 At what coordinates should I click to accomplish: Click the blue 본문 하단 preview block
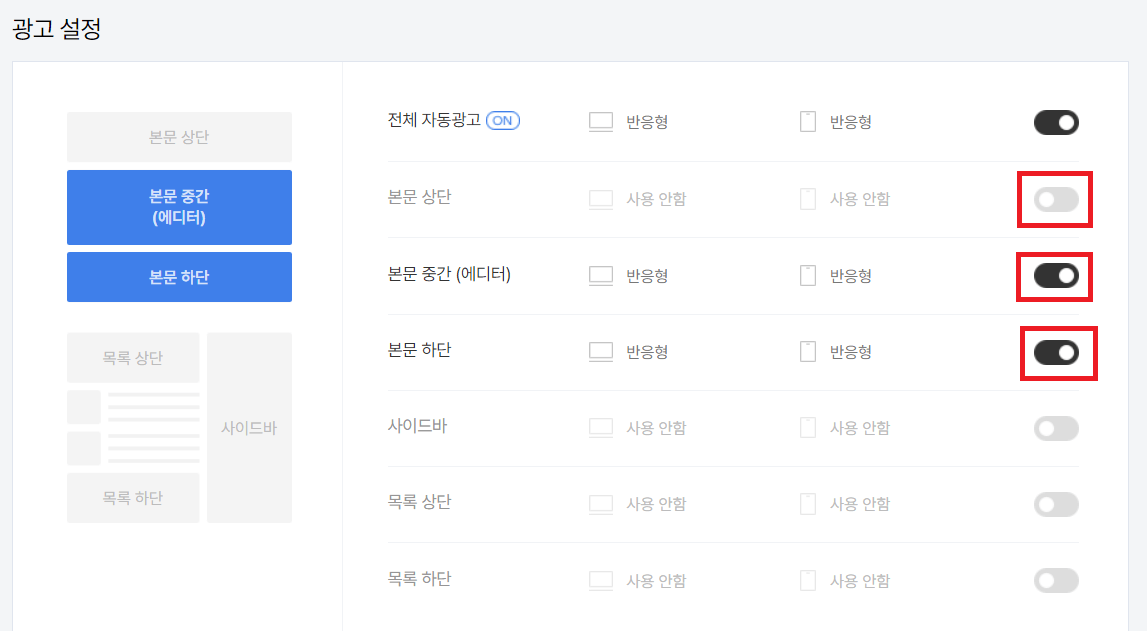(x=179, y=277)
